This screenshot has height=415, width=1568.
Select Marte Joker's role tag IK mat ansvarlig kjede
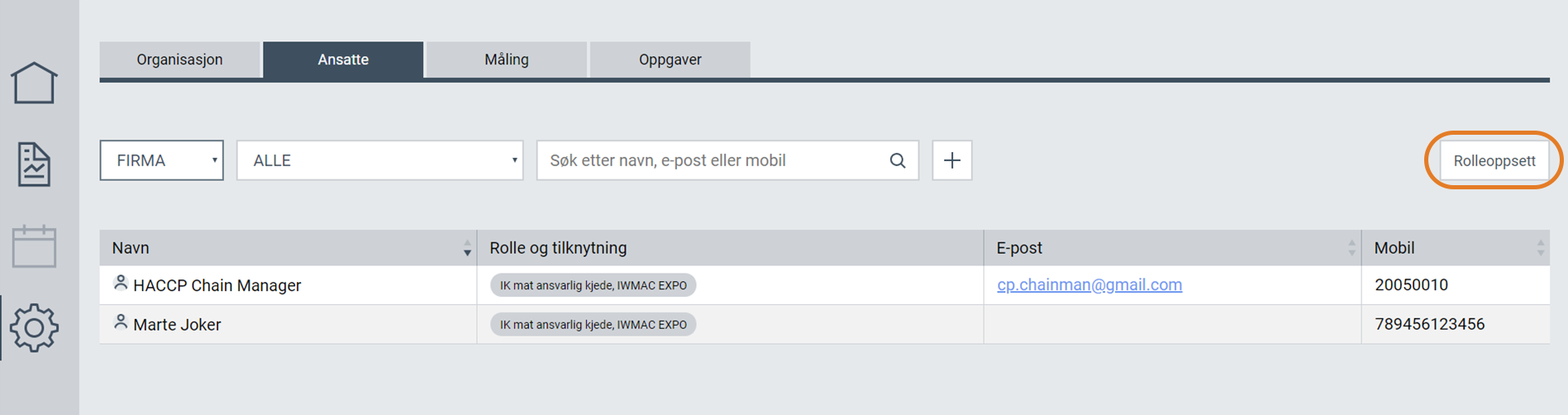[593, 324]
